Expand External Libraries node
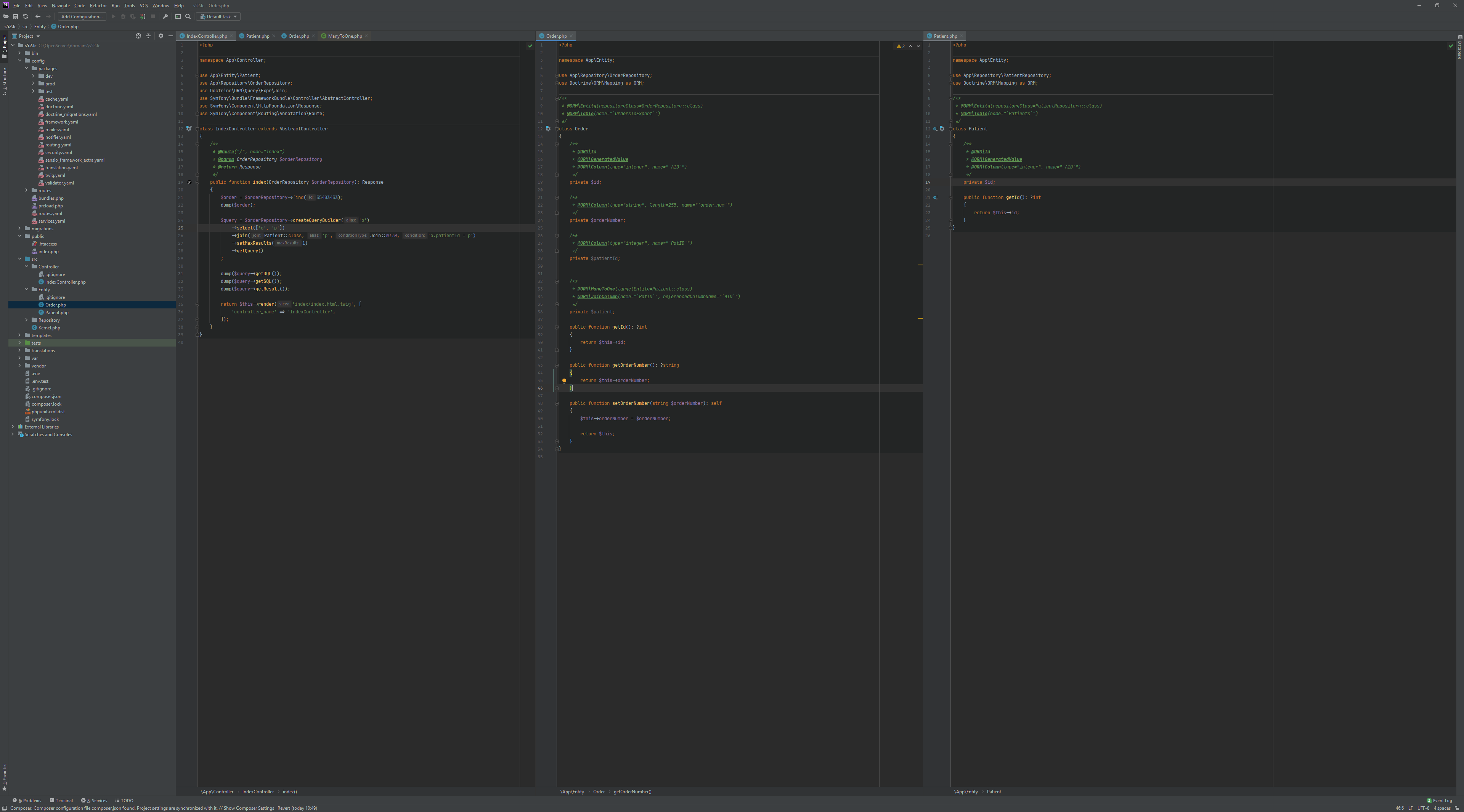1464x812 pixels. (13, 427)
